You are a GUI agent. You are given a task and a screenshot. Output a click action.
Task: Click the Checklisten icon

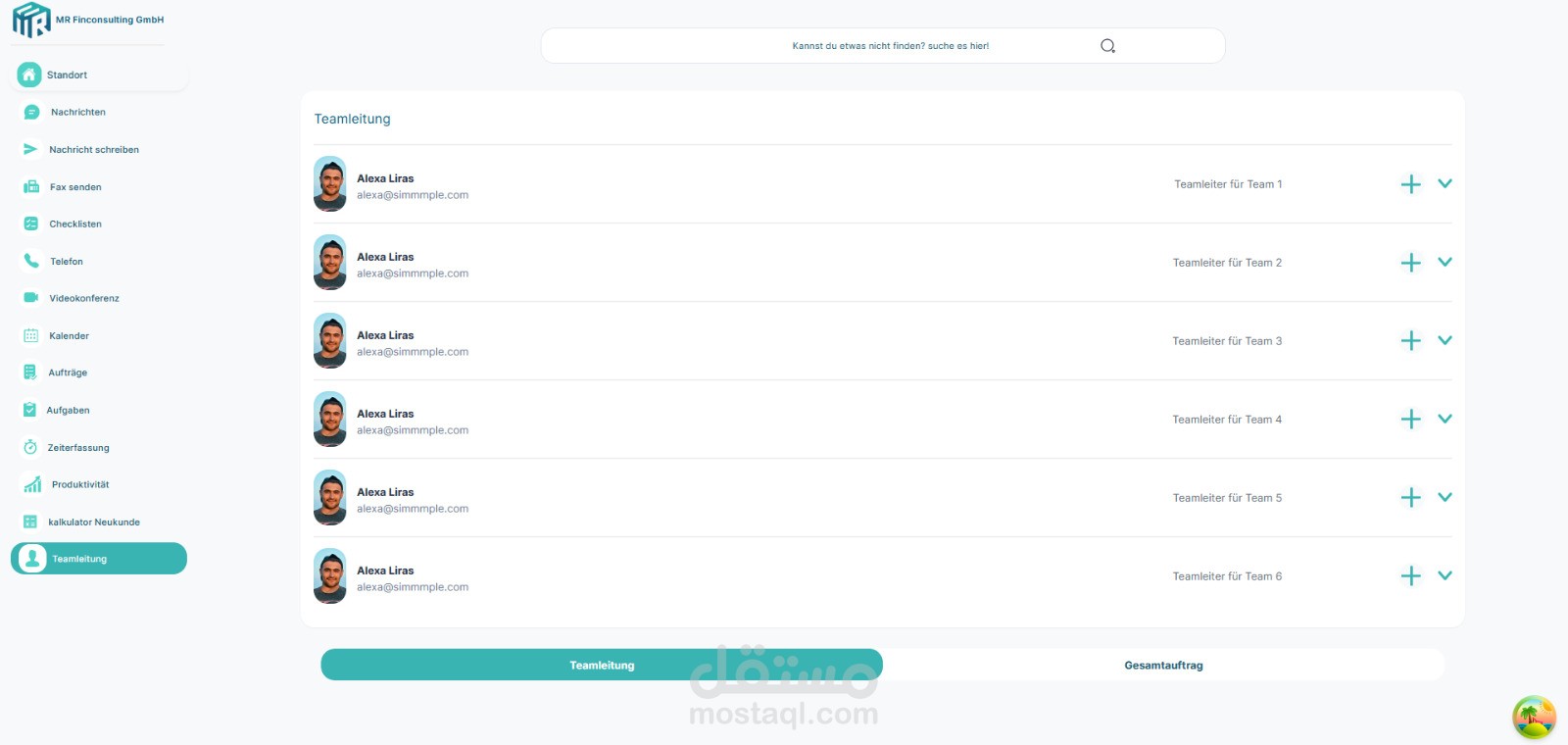(31, 223)
